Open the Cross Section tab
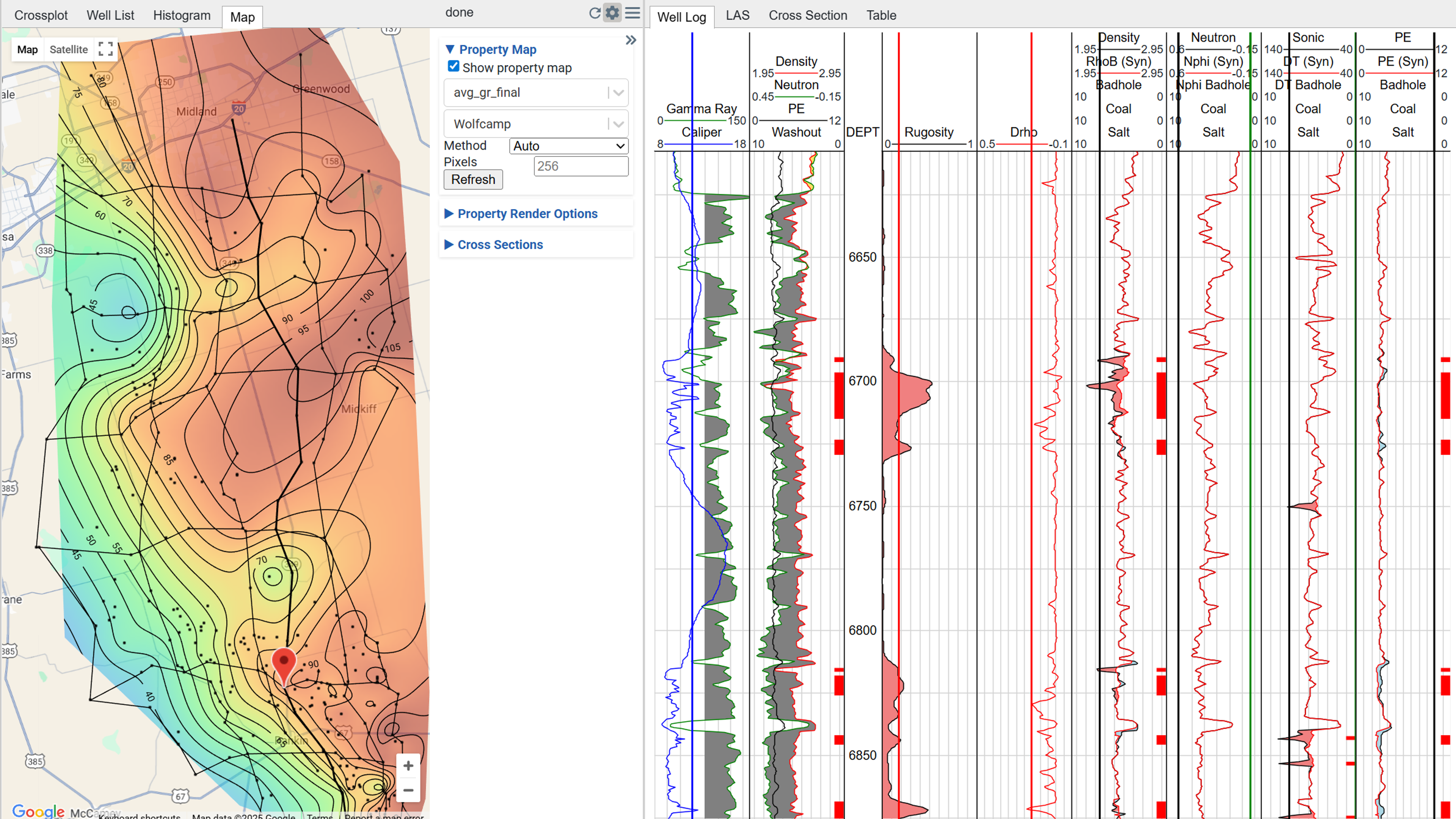Viewport: 1456px width, 819px height. [807, 15]
